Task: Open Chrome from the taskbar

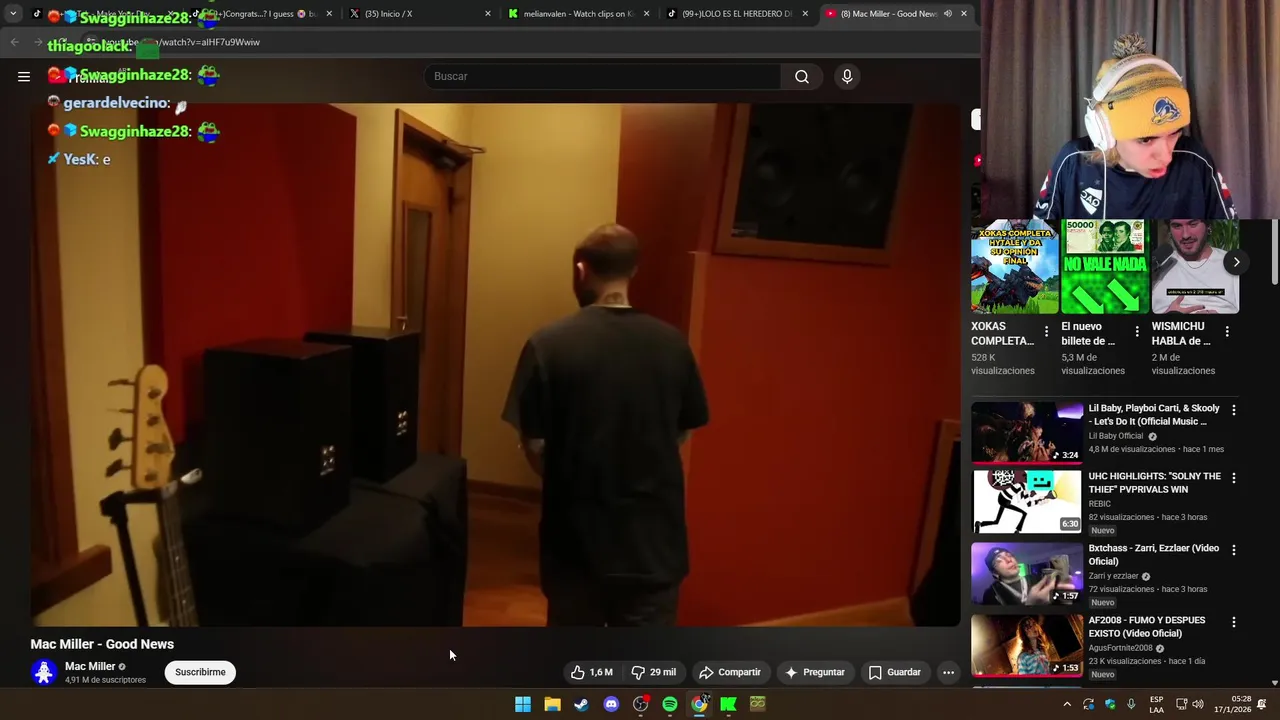Action: pos(699,704)
